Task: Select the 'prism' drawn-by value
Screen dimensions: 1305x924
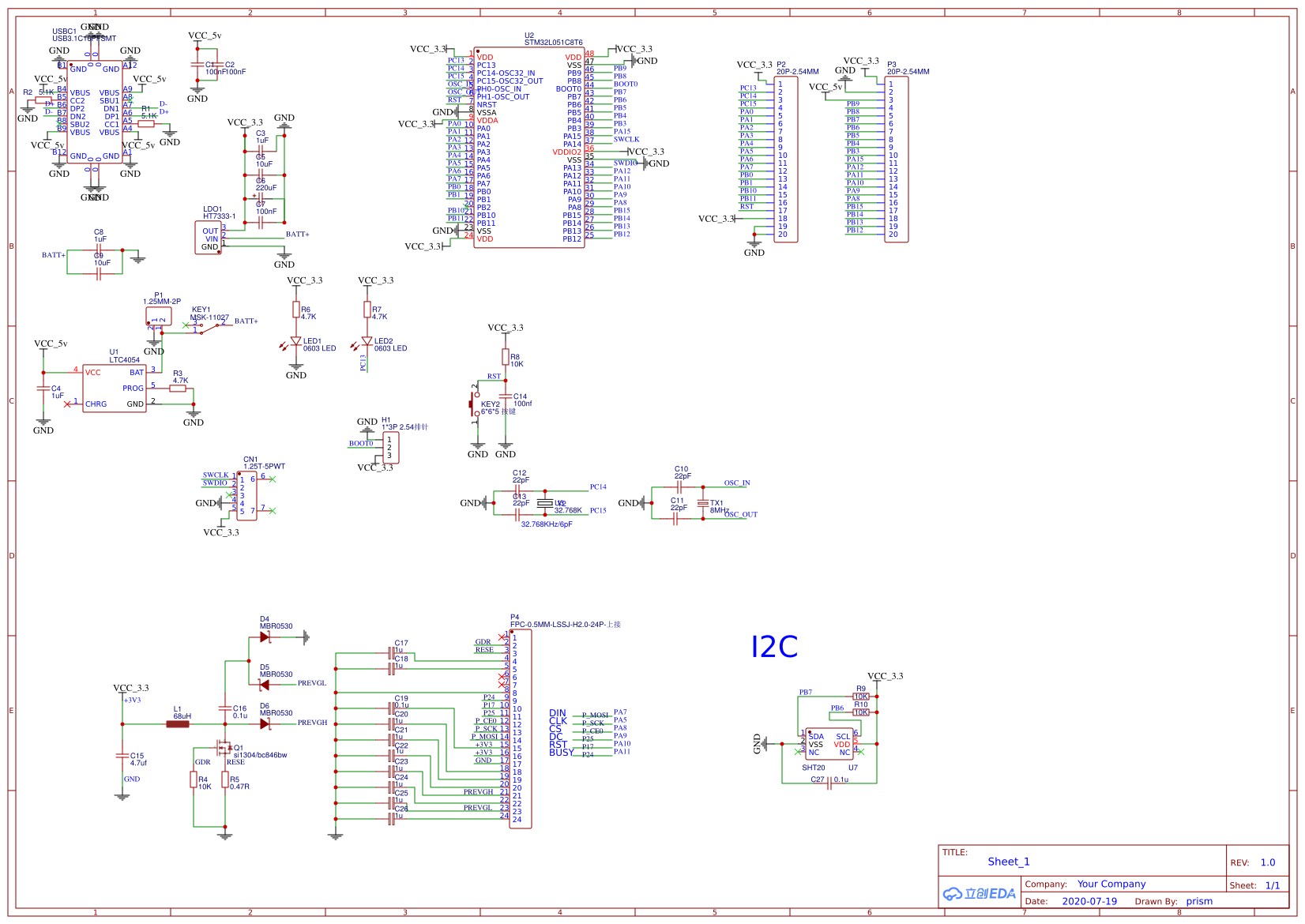Action: (1199, 901)
